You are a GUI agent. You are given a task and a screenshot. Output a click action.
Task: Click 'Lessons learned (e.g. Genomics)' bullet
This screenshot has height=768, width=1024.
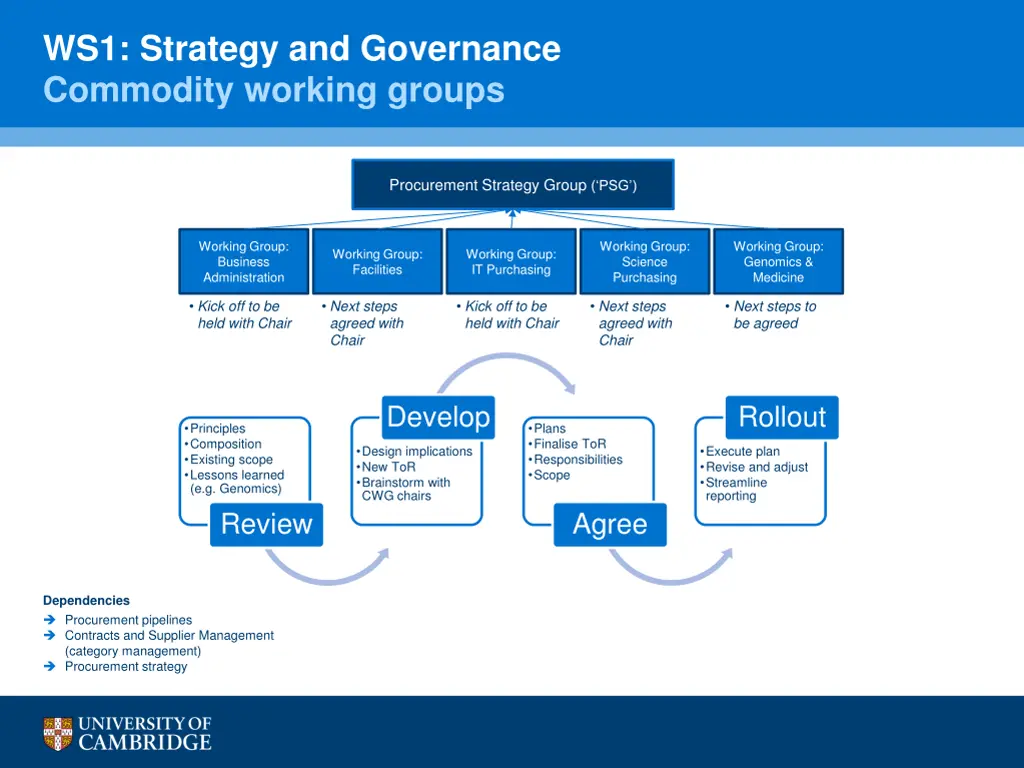pyautogui.click(x=234, y=482)
